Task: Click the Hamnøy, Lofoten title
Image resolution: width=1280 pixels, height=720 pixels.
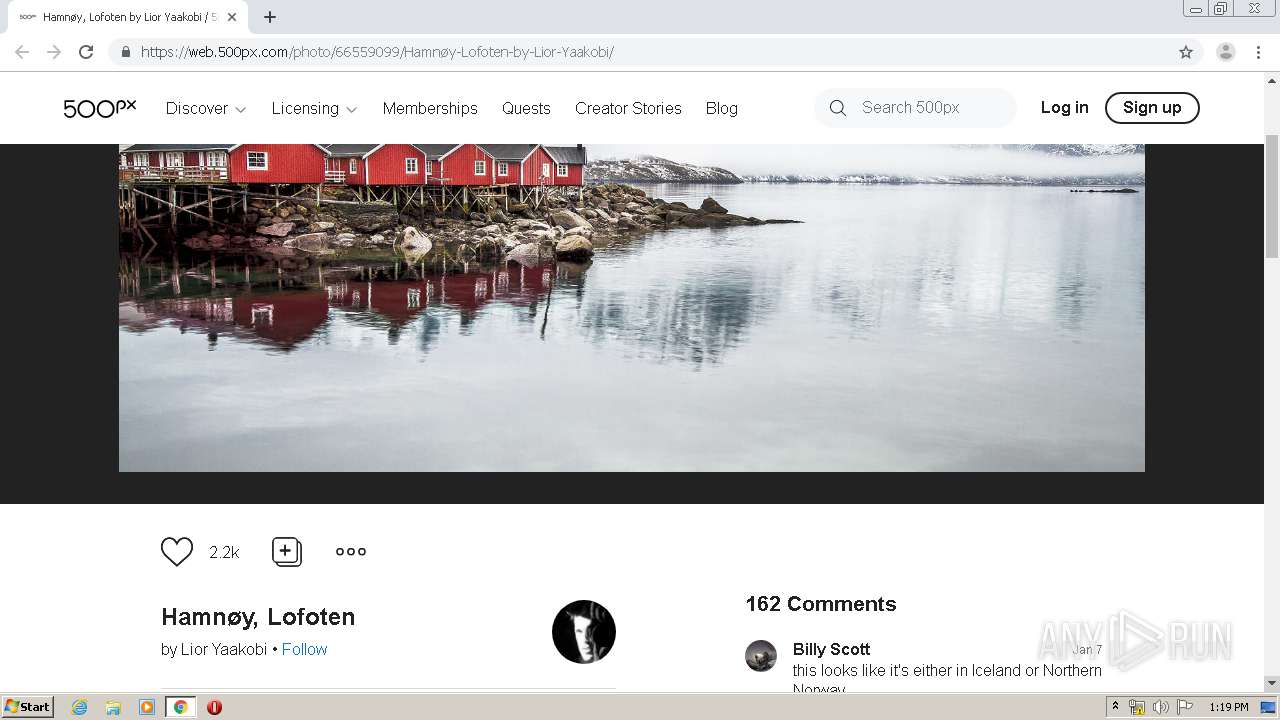Action: pos(258,617)
